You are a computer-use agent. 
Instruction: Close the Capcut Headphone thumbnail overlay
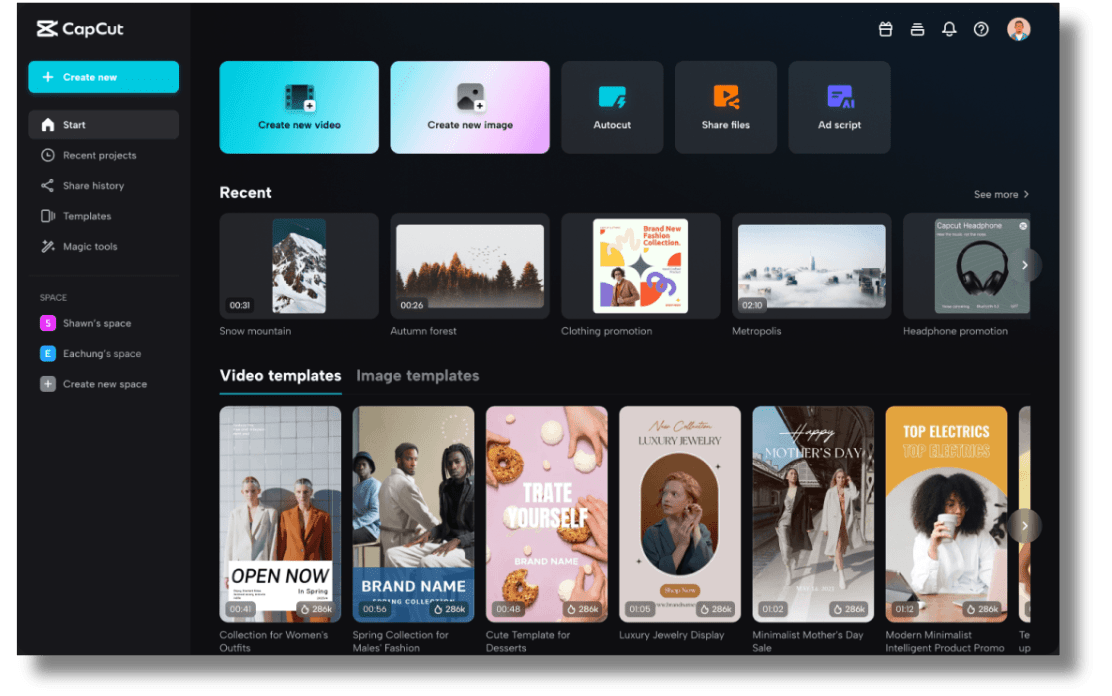coord(1023,226)
